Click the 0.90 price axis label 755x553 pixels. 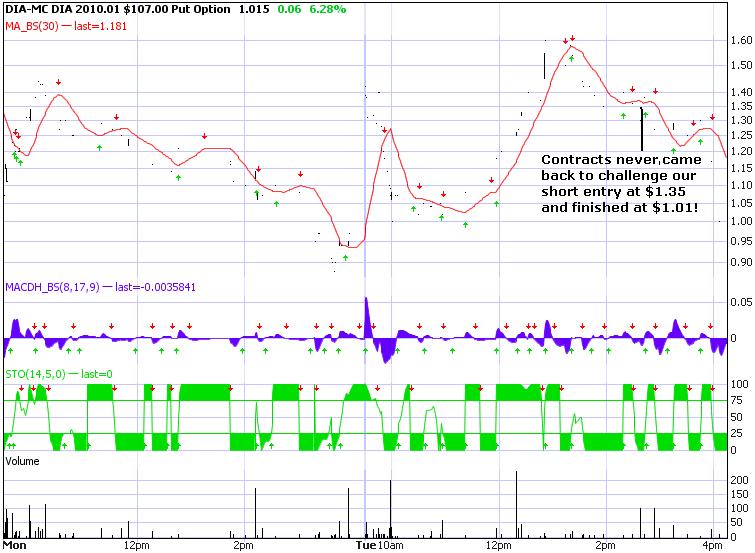pos(740,263)
